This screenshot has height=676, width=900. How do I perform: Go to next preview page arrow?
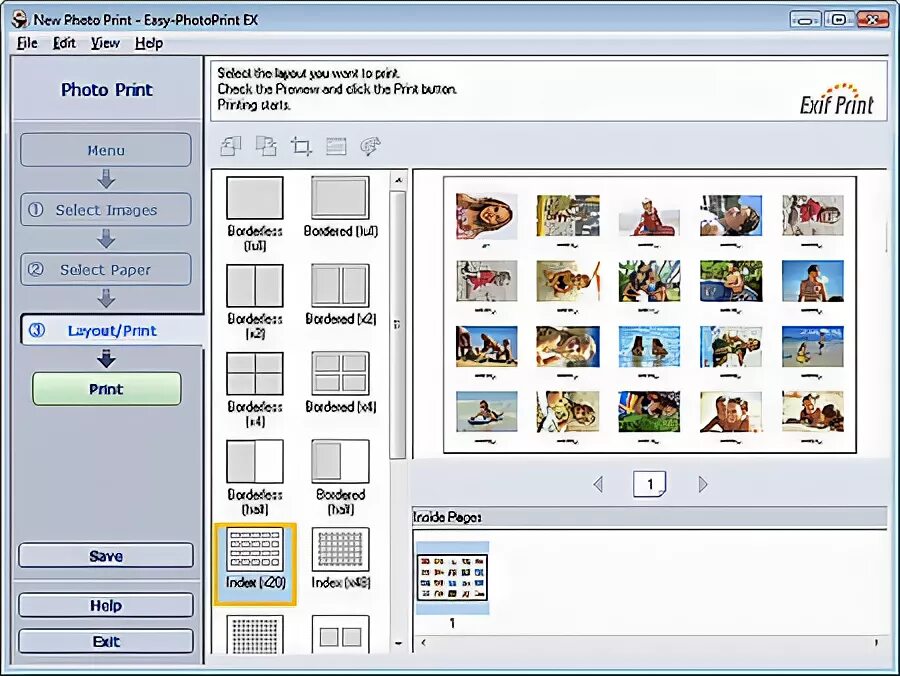click(703, 484)
